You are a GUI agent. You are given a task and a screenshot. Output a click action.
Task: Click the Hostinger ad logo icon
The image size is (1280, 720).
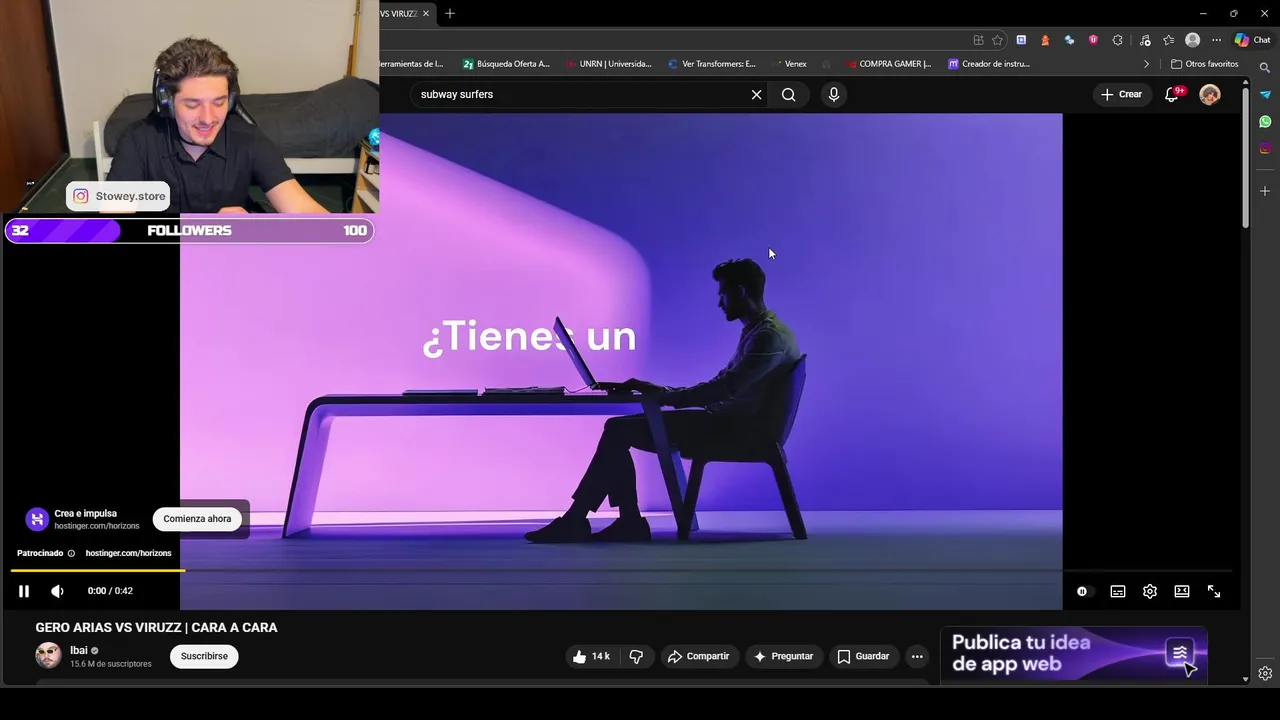[37, 519]
